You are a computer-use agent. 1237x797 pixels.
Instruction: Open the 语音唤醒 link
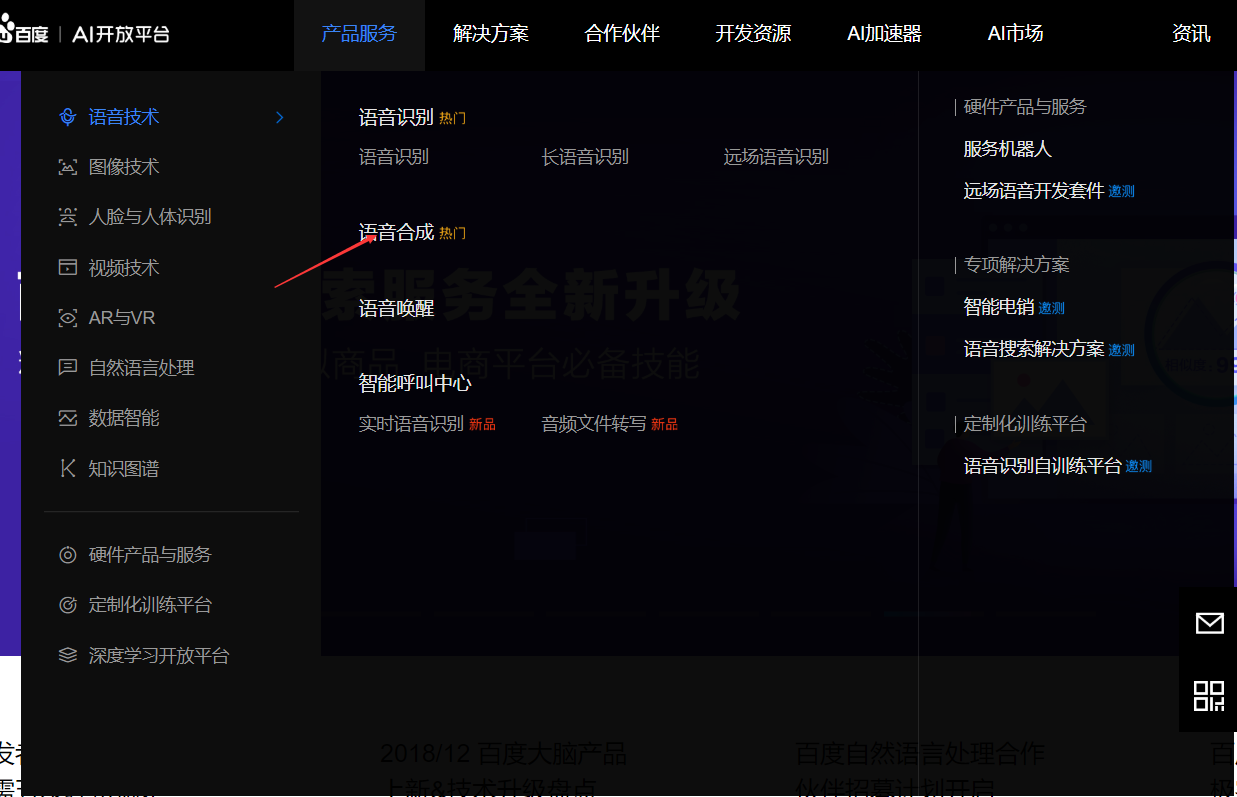(396, 308)
